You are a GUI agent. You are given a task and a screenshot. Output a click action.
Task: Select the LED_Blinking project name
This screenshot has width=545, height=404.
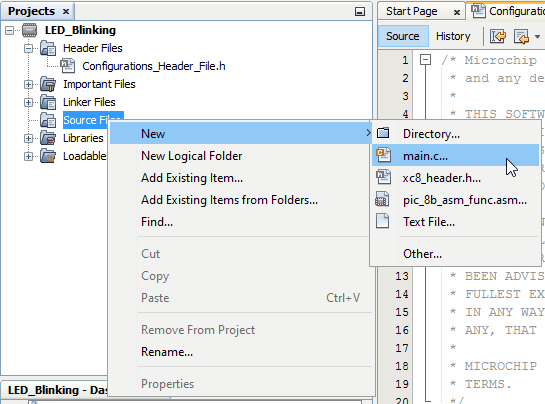point(80,30)
